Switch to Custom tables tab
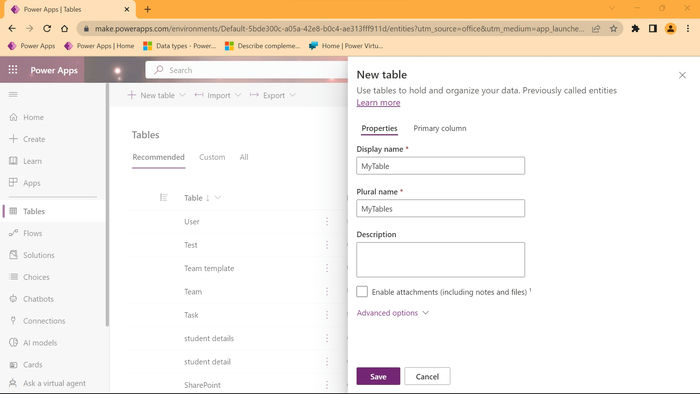Image resolution: width=700 pixels, height=394 pixels. tap(212, 157)
